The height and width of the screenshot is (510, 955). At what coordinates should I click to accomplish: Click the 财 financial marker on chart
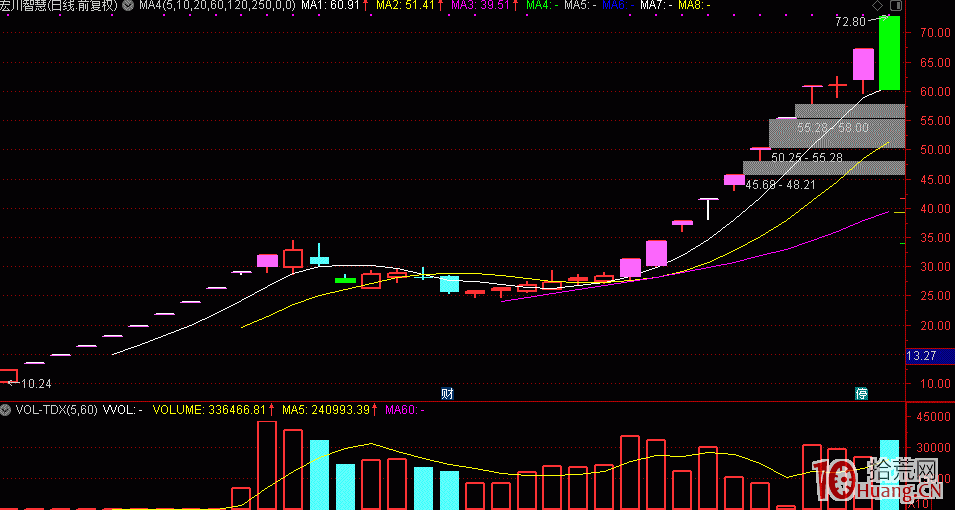click(x=448, y=393)
